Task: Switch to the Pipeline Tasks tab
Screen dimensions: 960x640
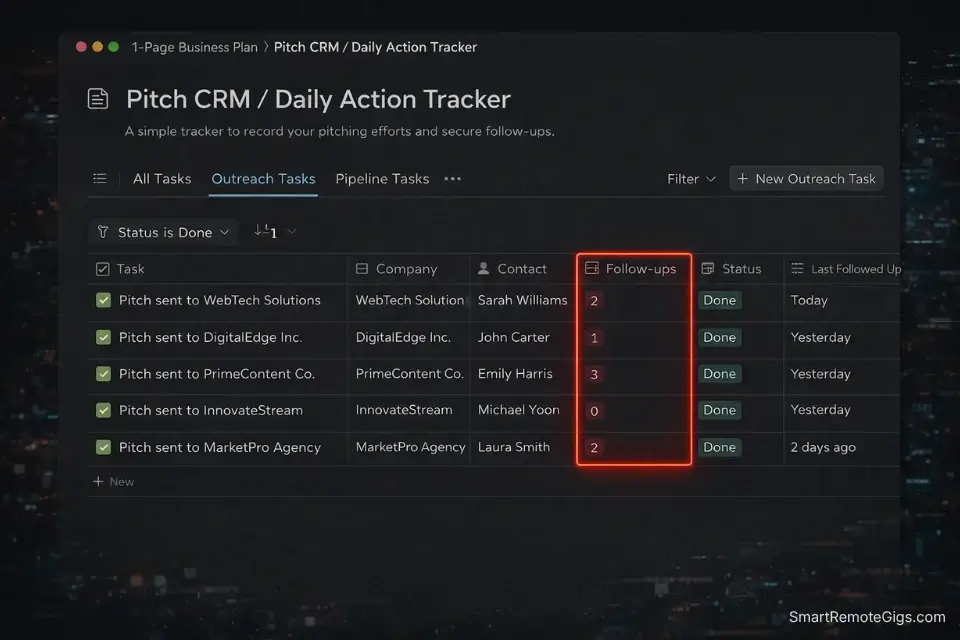Action: coord(382,178)
